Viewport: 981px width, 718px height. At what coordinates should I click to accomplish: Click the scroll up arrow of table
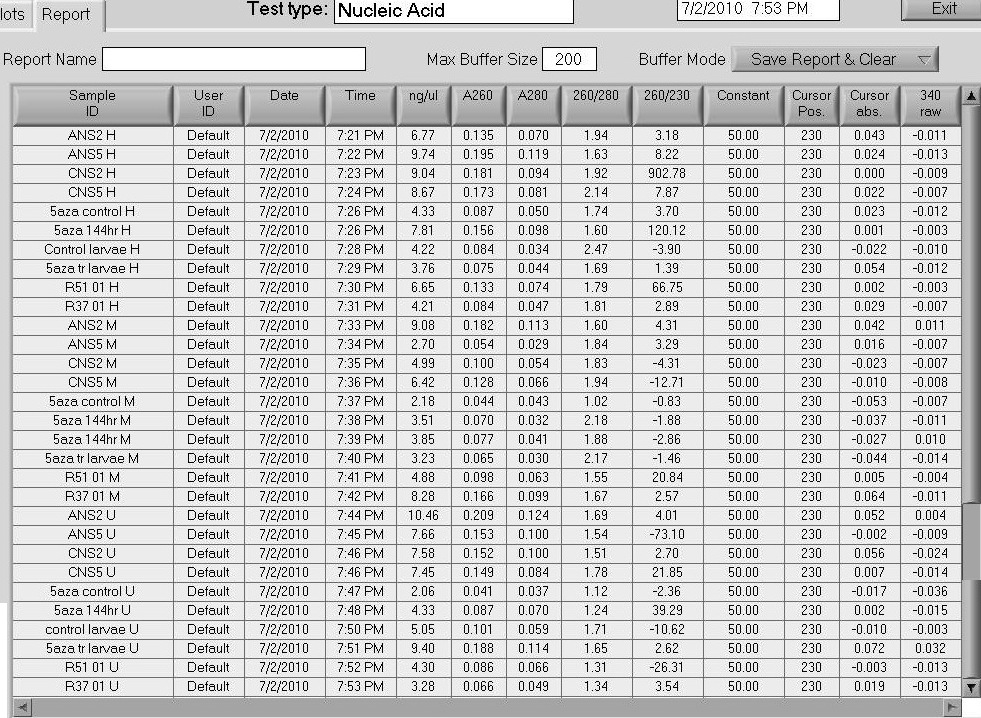pyautogui.click(x=969, y=96)
